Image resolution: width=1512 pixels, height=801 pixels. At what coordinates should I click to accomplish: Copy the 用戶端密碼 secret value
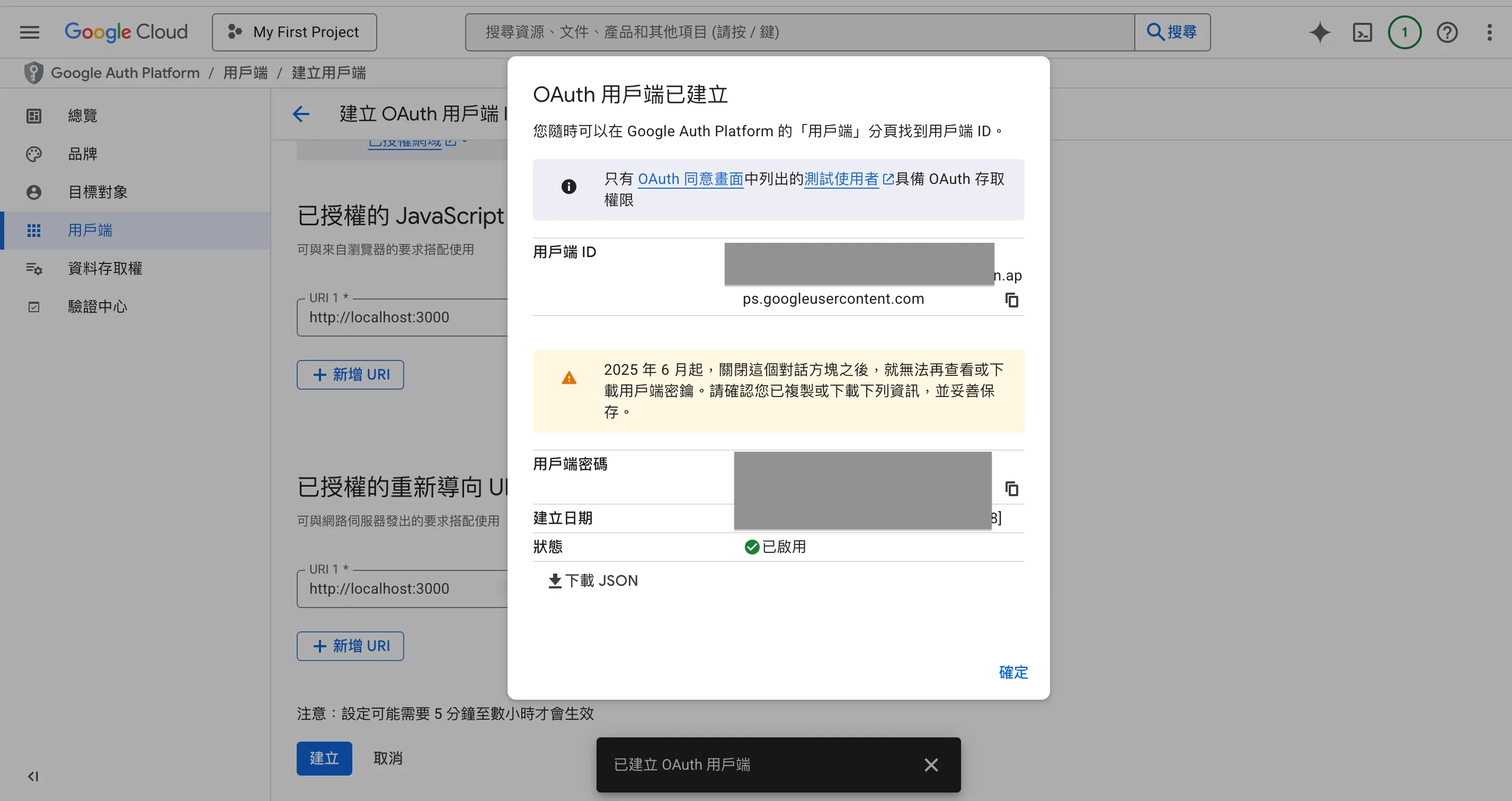click(1011, 489)
